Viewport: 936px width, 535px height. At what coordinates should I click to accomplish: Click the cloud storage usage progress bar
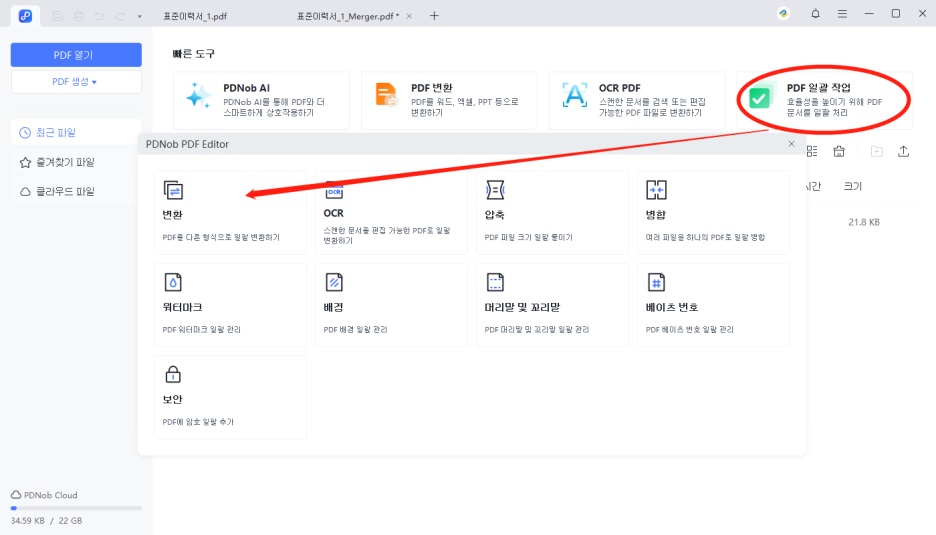[x=76, y=508]
